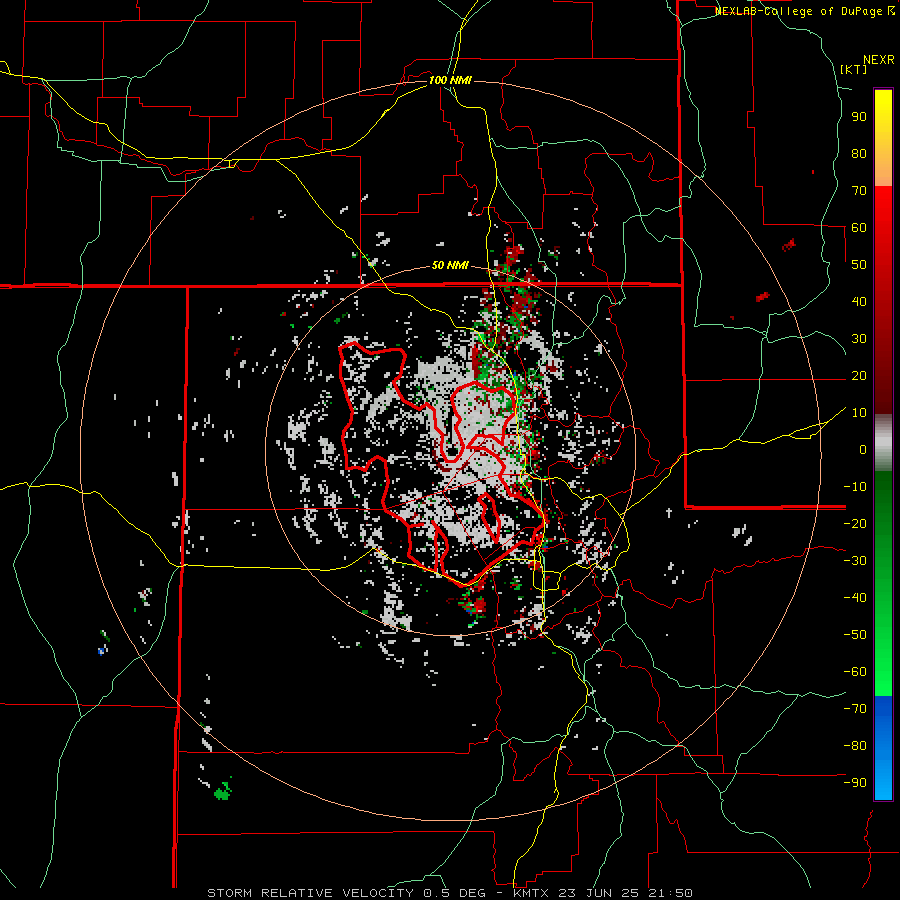Click the -30 scale label
Screen dimensions: 900x900
pyautogui.click(x=855, y=560)
